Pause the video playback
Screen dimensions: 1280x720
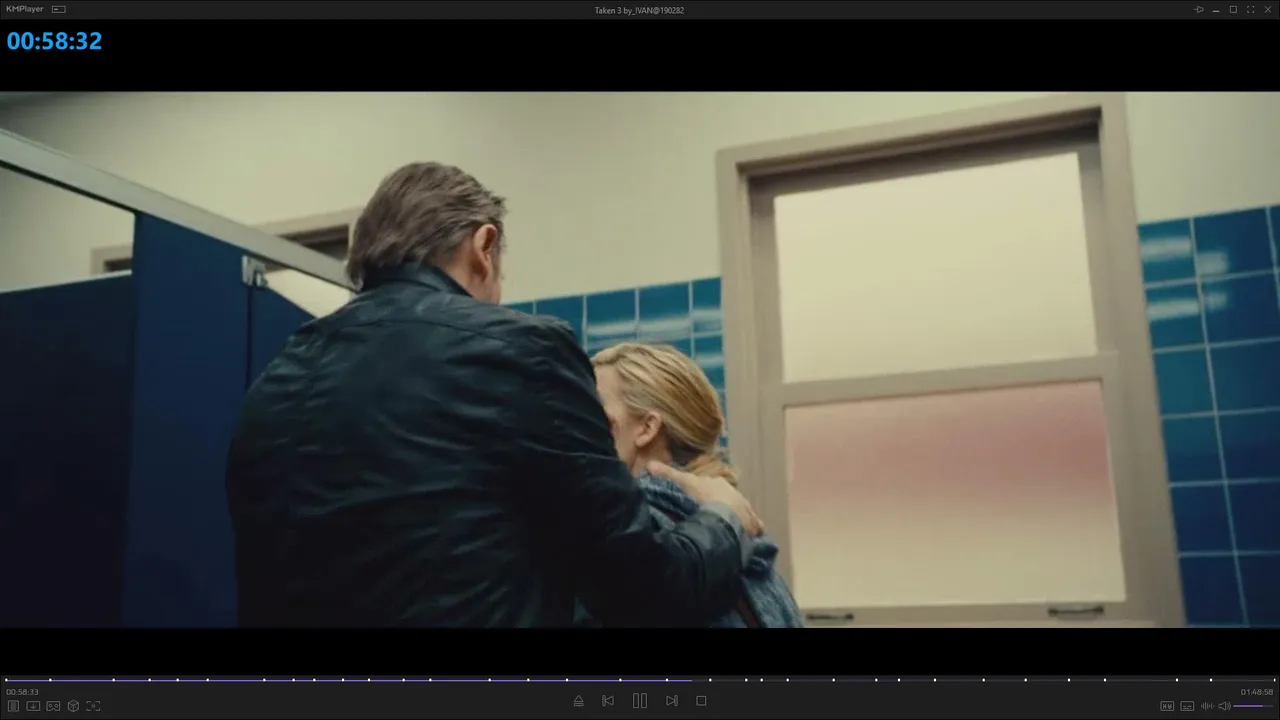click(640, 701)
